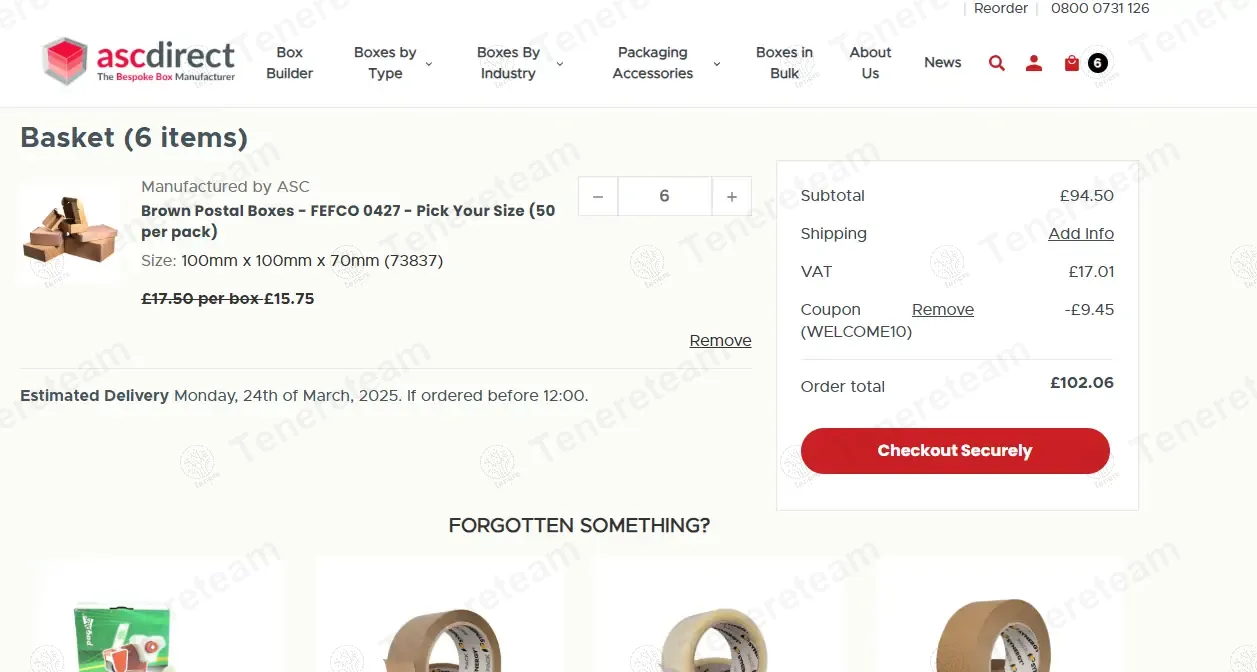The width and height of the screenshot is (1257, 672).
Task: Click Add Info for shipping
Action: click(1081, 234)
